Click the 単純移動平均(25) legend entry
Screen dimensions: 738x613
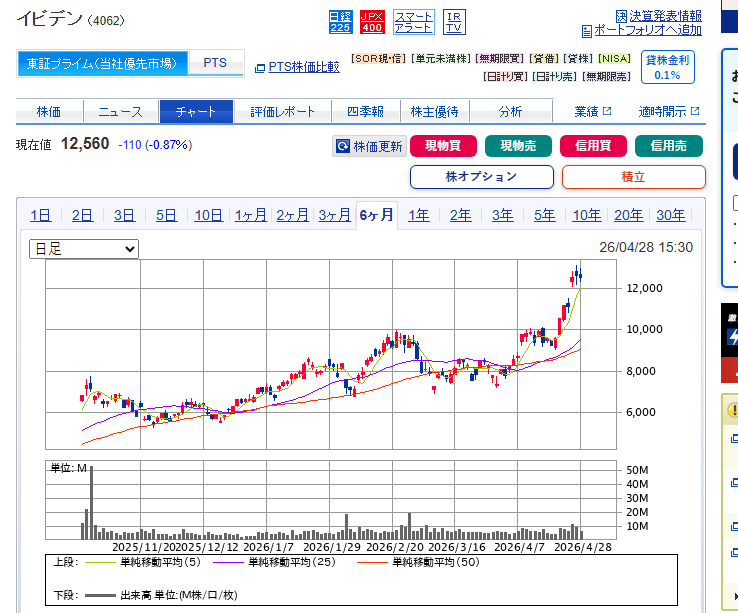(x=274, y=562)
